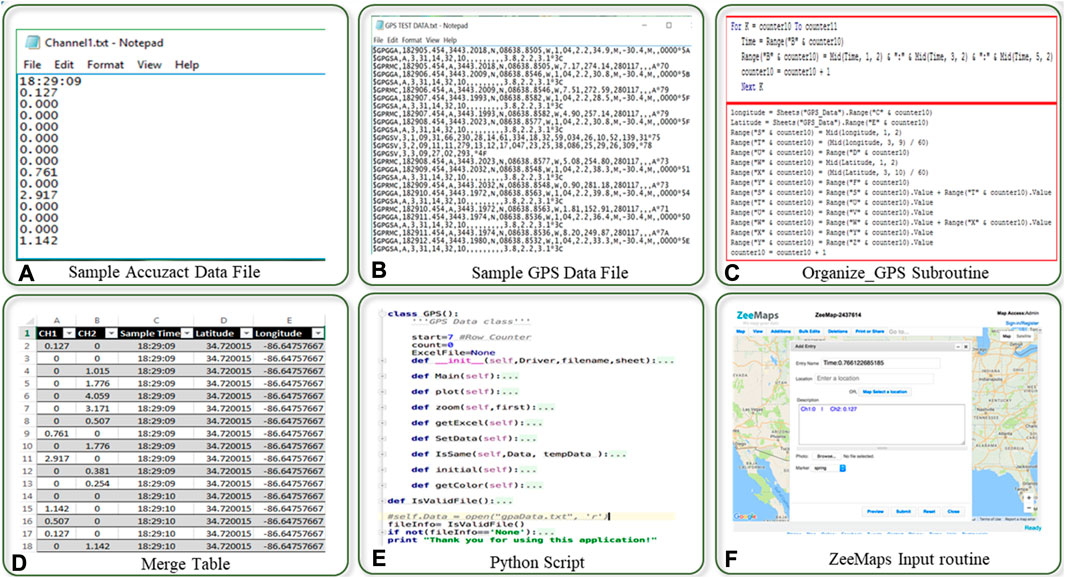Open the Bulk Edits menu in ZeeMaps
This screenshot has height=578, width=1065.
pos(809,331)
